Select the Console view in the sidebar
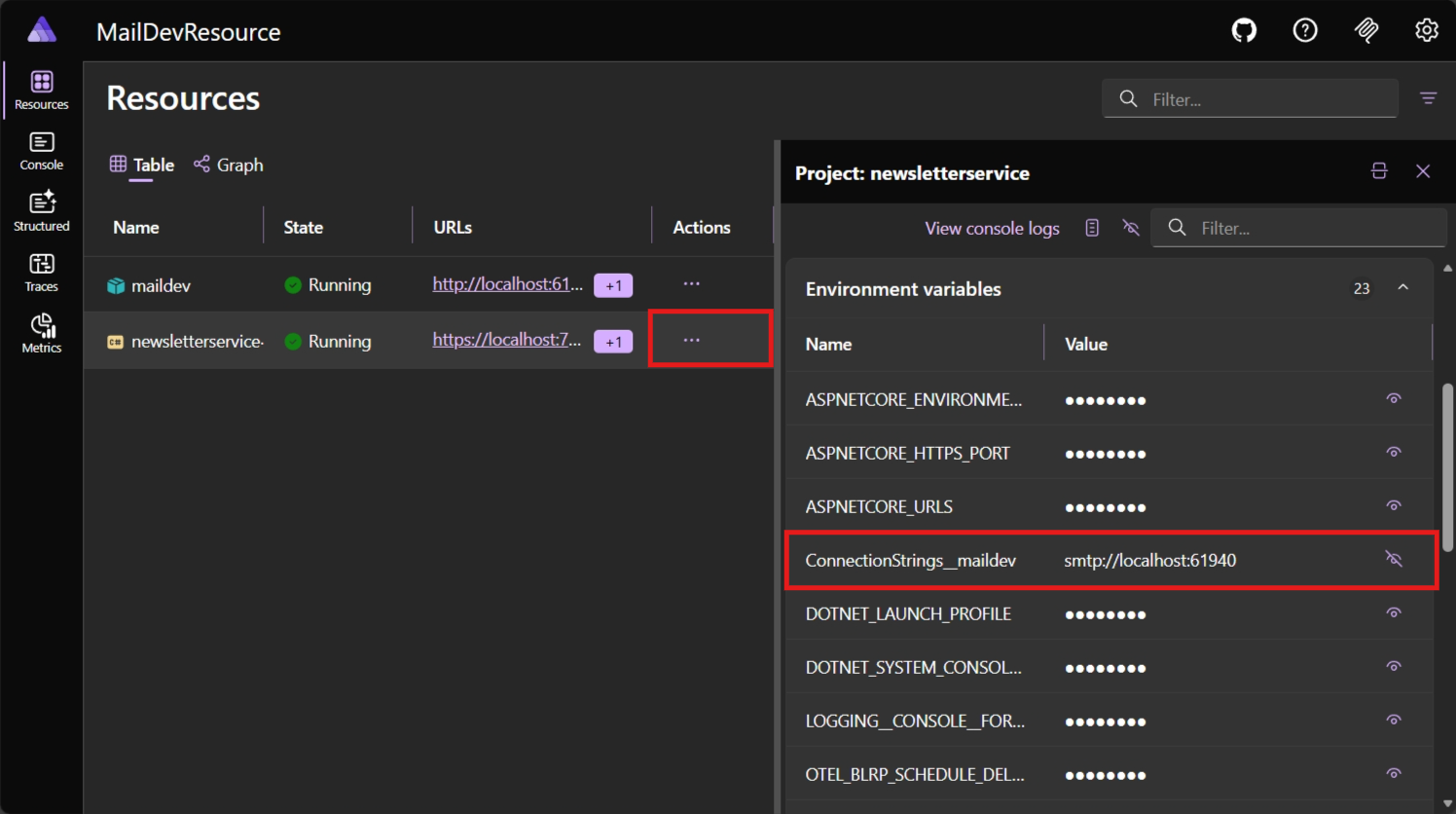The width and height of the screenshot is (1456, 814). pyautogui.click(x=41, y=148)
